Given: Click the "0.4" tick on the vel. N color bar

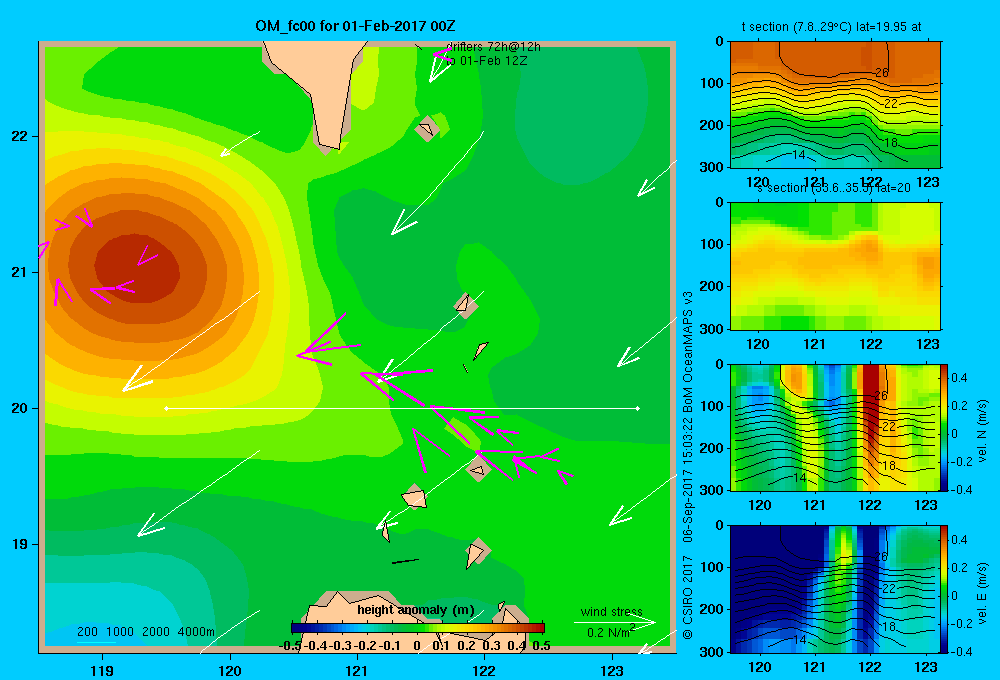Looking at the screenshot, I should pyautogui.click(x=959, y=378).
